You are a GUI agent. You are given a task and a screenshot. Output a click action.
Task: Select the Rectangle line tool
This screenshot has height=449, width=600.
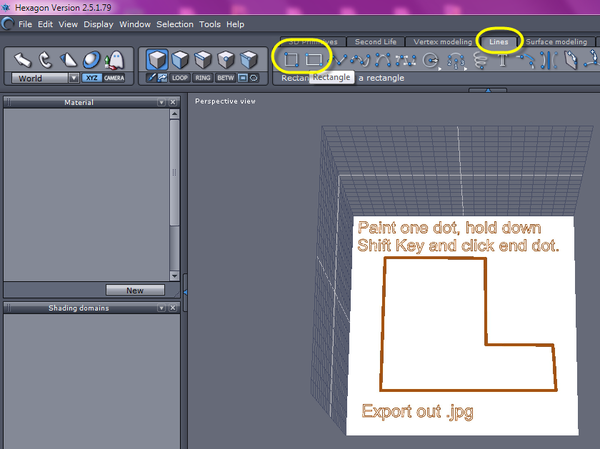click(314, 60)
